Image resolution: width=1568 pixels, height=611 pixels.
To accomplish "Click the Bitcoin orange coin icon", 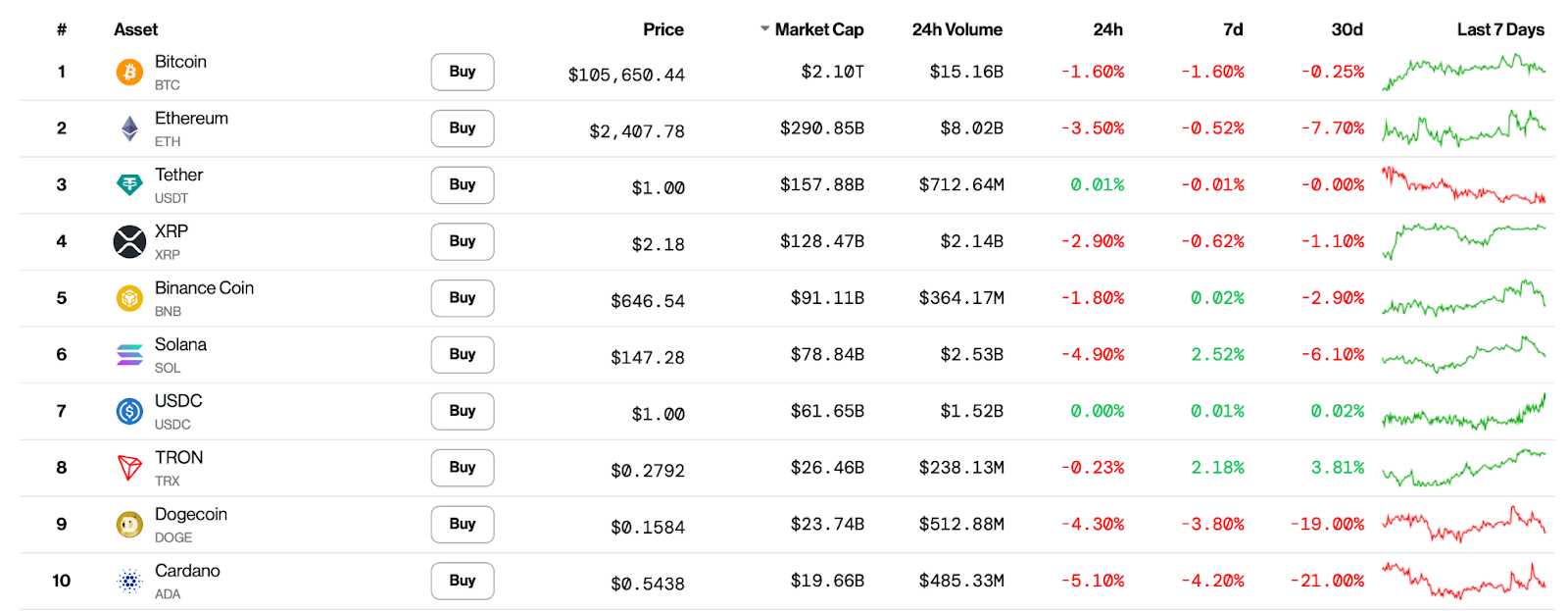I will (x=129, y=72).
